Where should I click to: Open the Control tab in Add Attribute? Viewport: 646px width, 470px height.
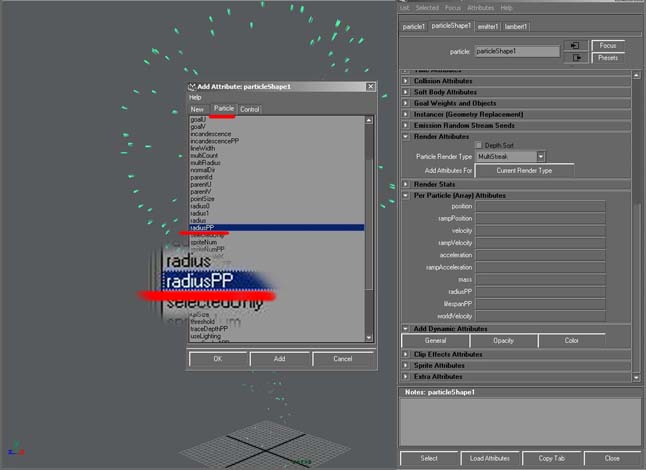(250, 109)
